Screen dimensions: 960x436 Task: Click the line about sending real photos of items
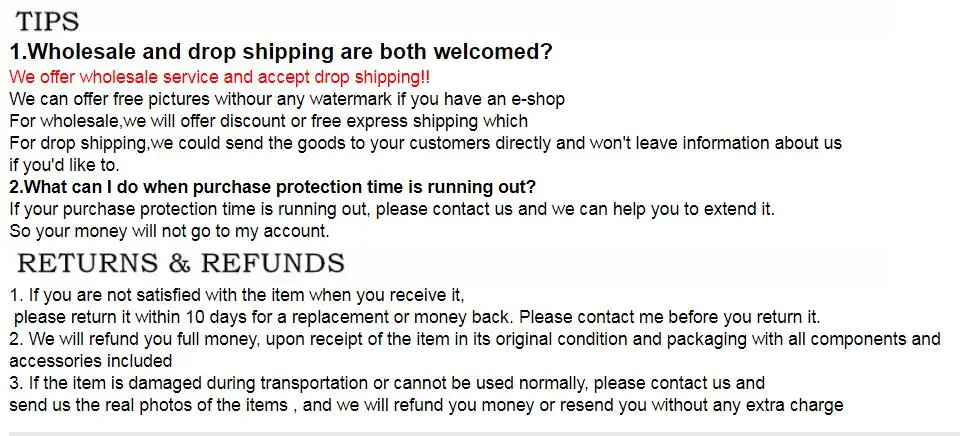tap(426, 405)
